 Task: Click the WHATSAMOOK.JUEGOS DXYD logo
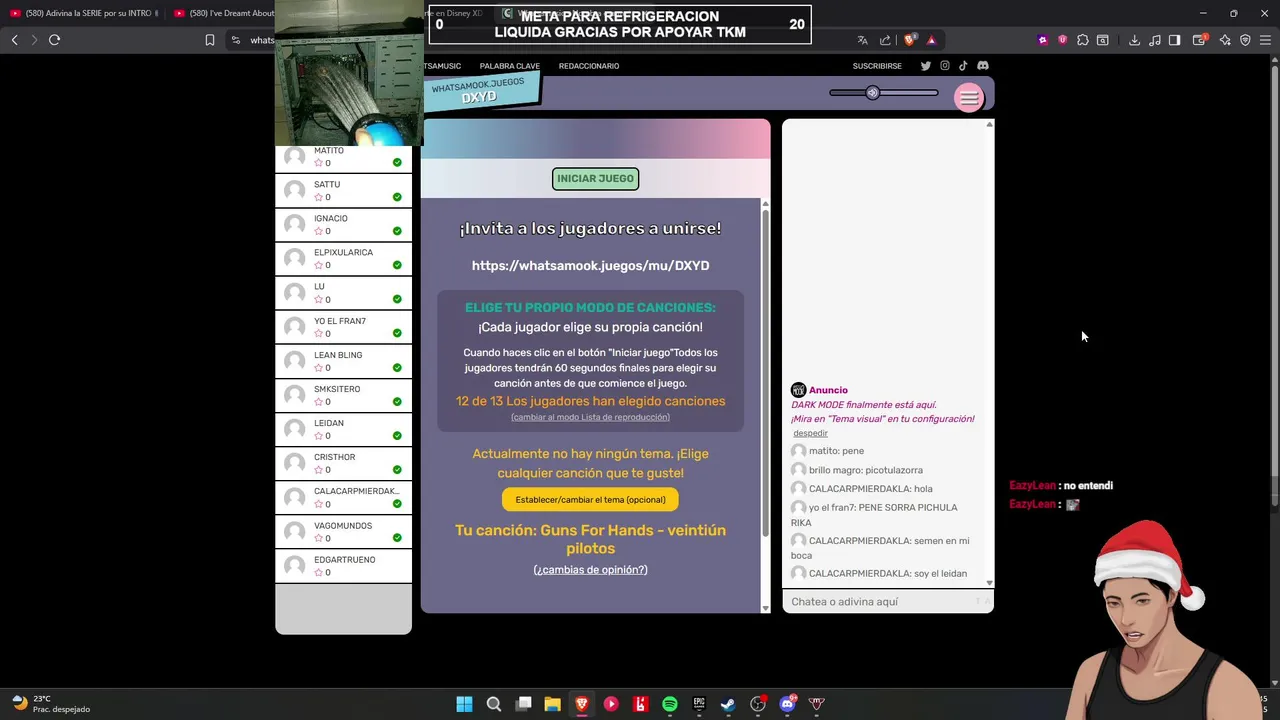tap(480, 91)
